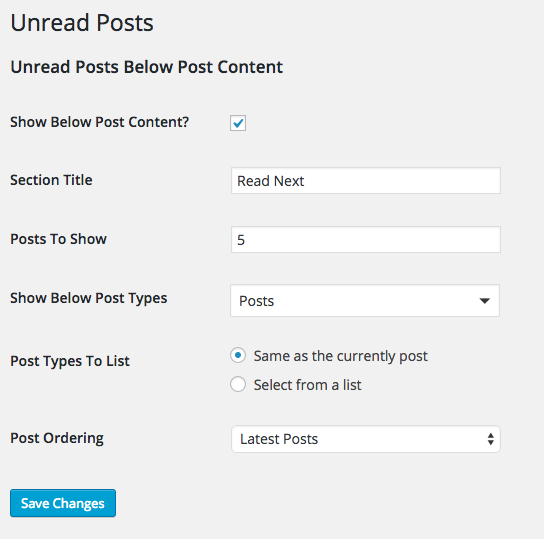The width and height of the screenshot is (544, 539).
Task: Click the Post Types To List label
Action: [70, 361]
